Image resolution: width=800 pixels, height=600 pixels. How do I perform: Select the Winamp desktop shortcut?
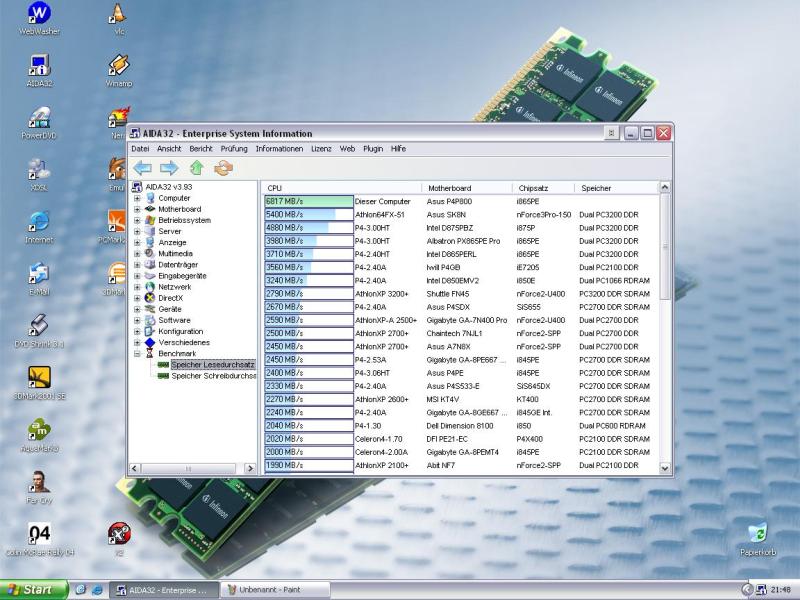click(118, 70)
